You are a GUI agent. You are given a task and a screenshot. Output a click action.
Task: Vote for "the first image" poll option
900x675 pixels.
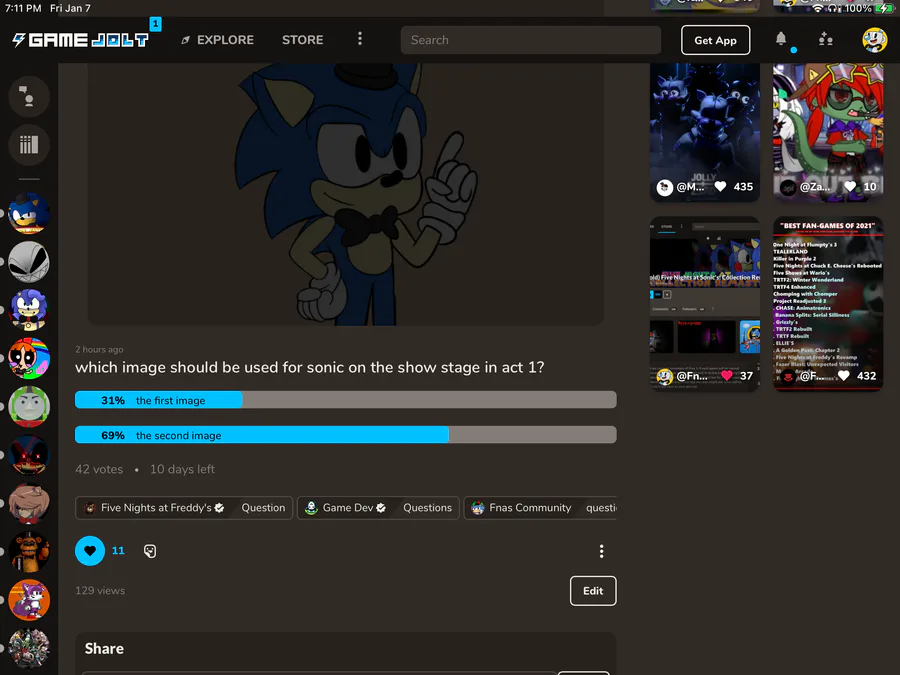pos(346,400)
